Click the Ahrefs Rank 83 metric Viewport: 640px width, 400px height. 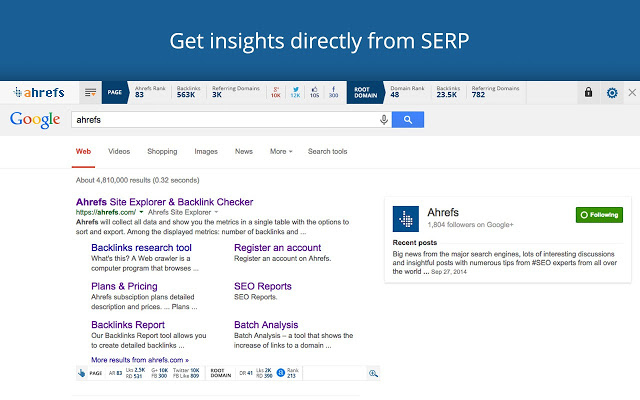click(x=150, y=92)
